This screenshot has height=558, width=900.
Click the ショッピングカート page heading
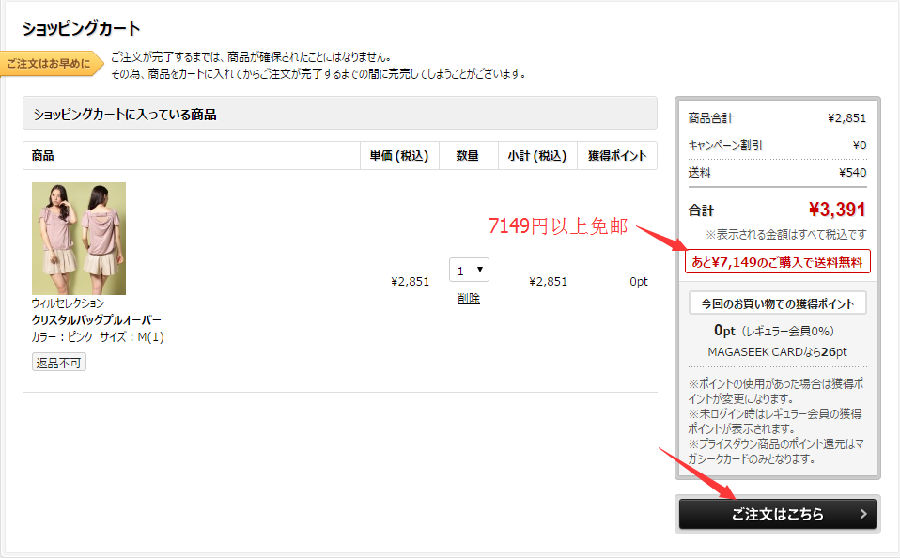click(81, 28)
